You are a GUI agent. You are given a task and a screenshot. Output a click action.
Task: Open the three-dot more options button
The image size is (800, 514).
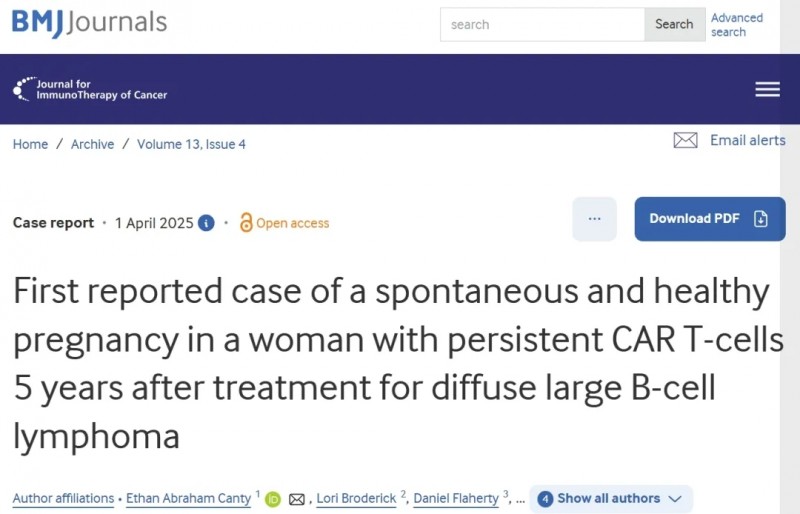click(x=594, y=218)
